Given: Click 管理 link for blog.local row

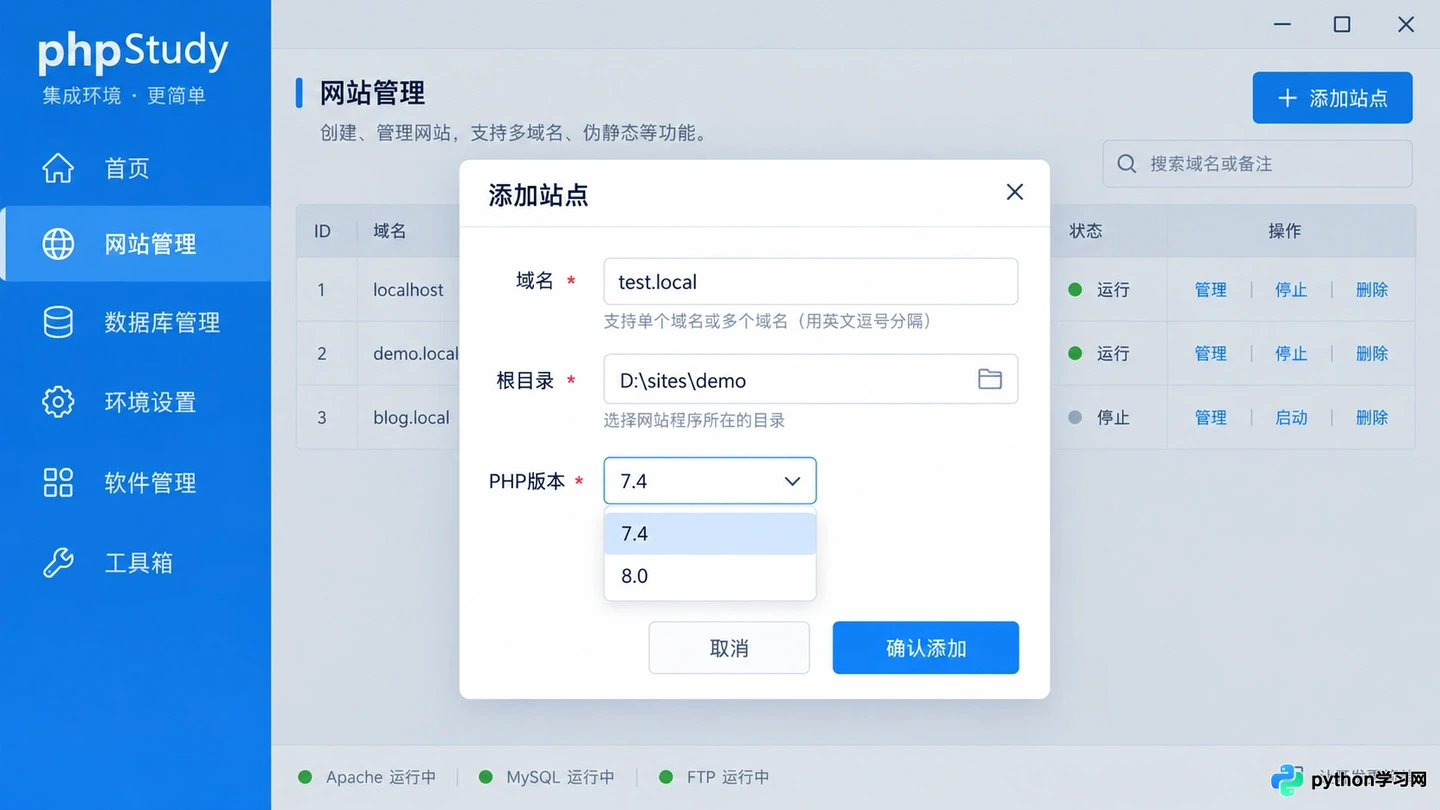Looking at the screenshot, I should click(x=1211, y=418).
